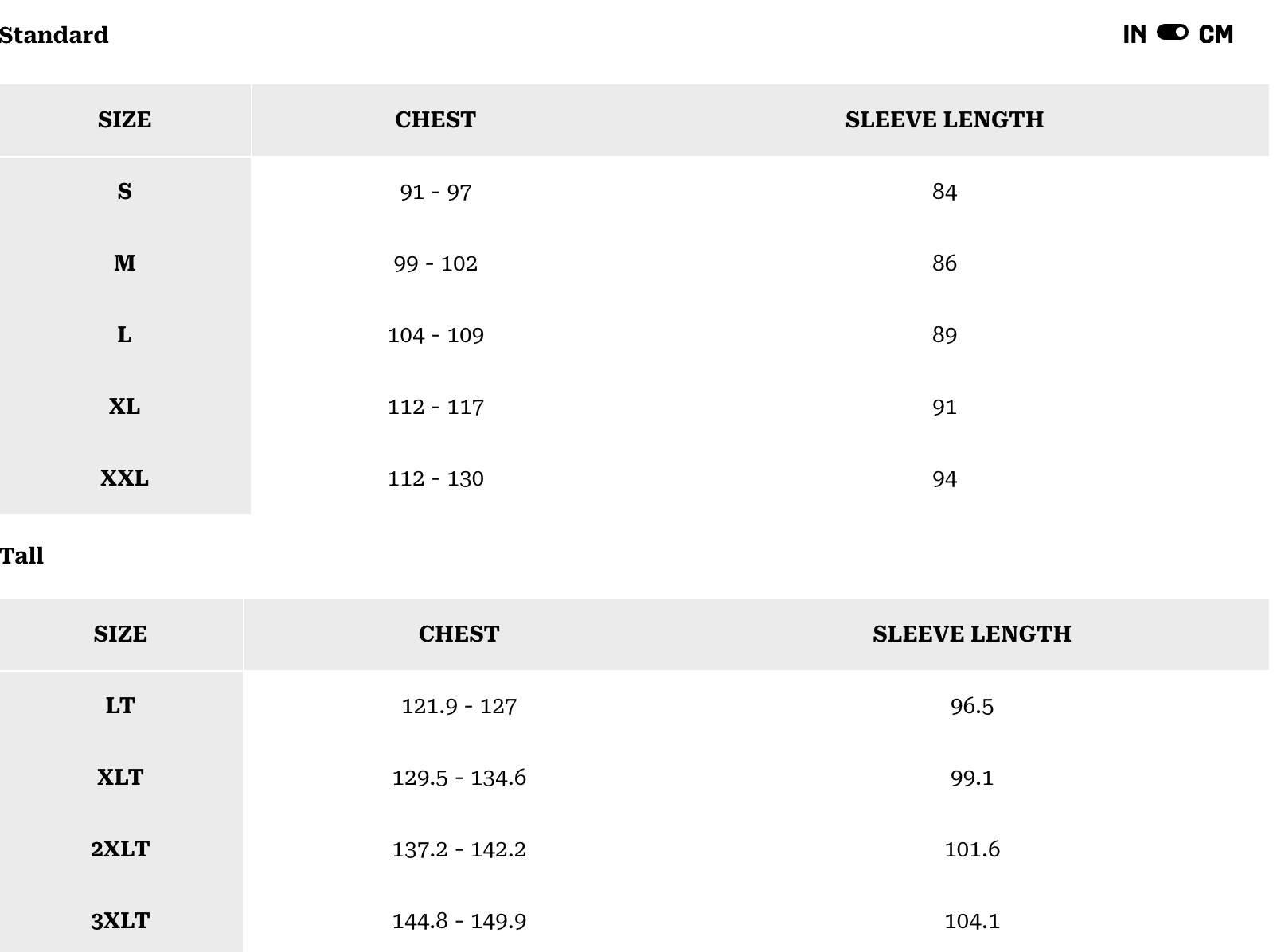
Task: Click the IN unit label
Action: pyautogui.click(x=1134, y=34)
